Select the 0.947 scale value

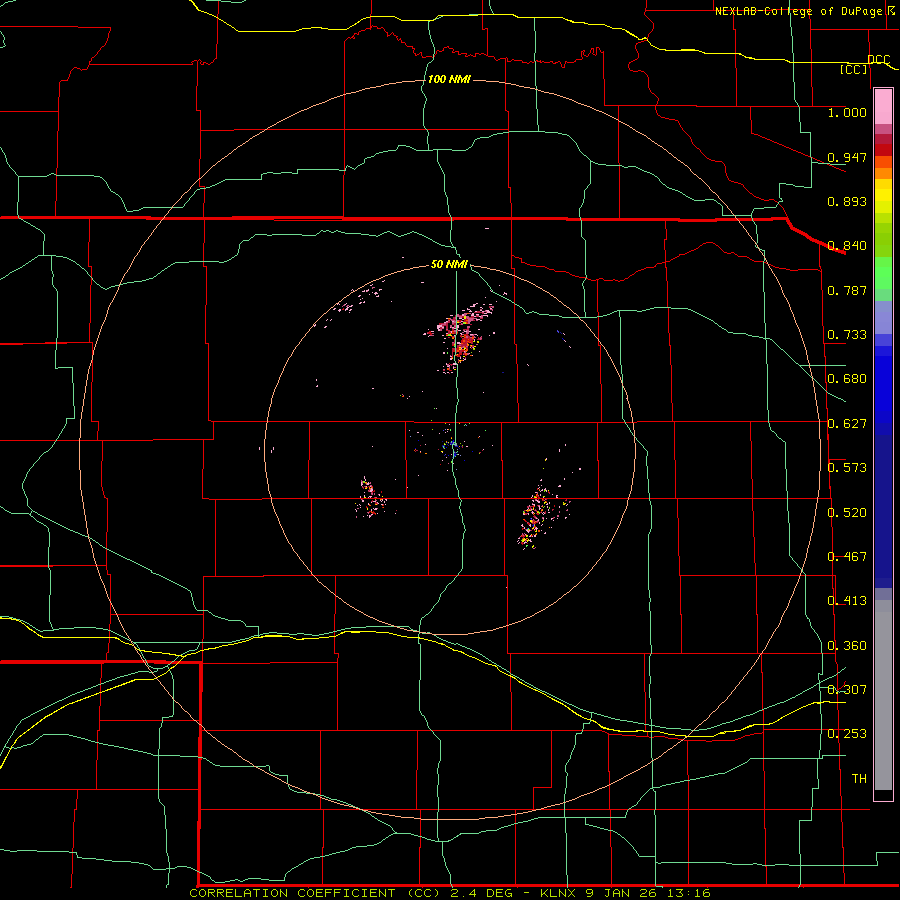pyautogui.click(x=847, y=157)
